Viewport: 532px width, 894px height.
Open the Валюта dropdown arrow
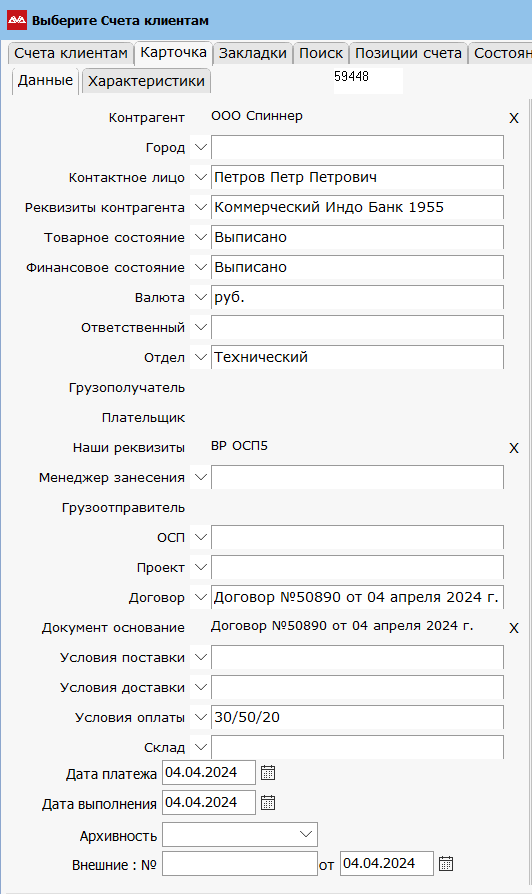pyautogui.click(x=200, y=297)
